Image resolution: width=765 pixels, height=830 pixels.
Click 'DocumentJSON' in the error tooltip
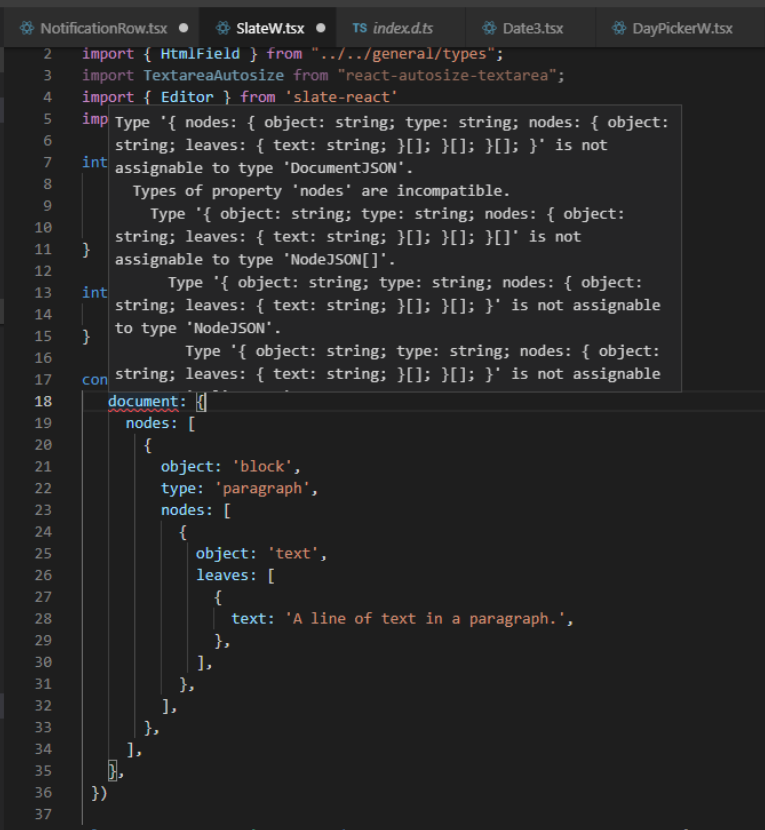click(x=344, y=168)
